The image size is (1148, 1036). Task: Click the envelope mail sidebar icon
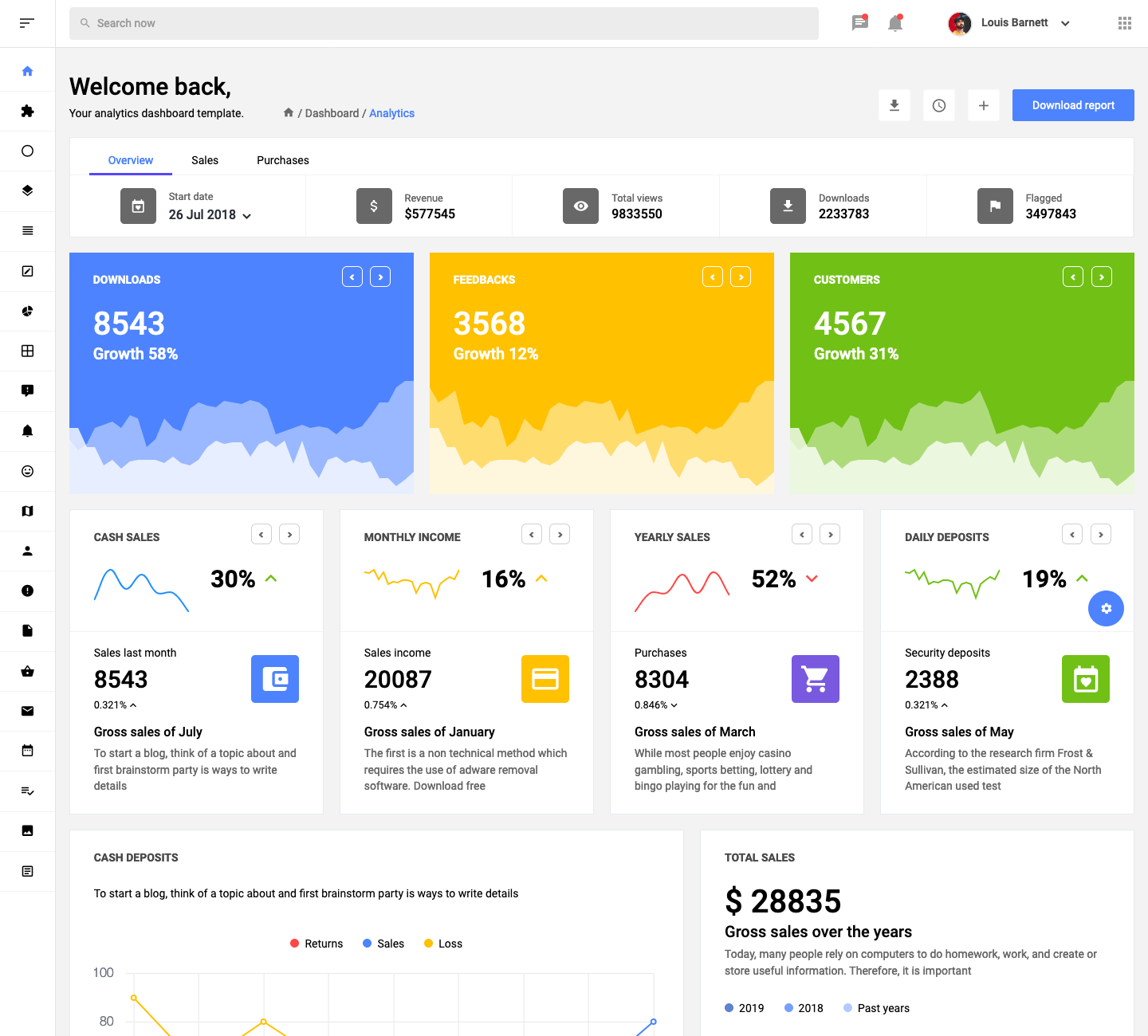pyautogui.click(x=27, y=711)
